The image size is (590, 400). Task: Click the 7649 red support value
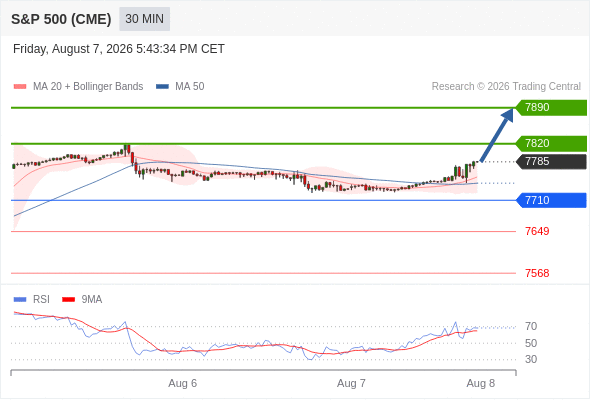pos(537,231)
